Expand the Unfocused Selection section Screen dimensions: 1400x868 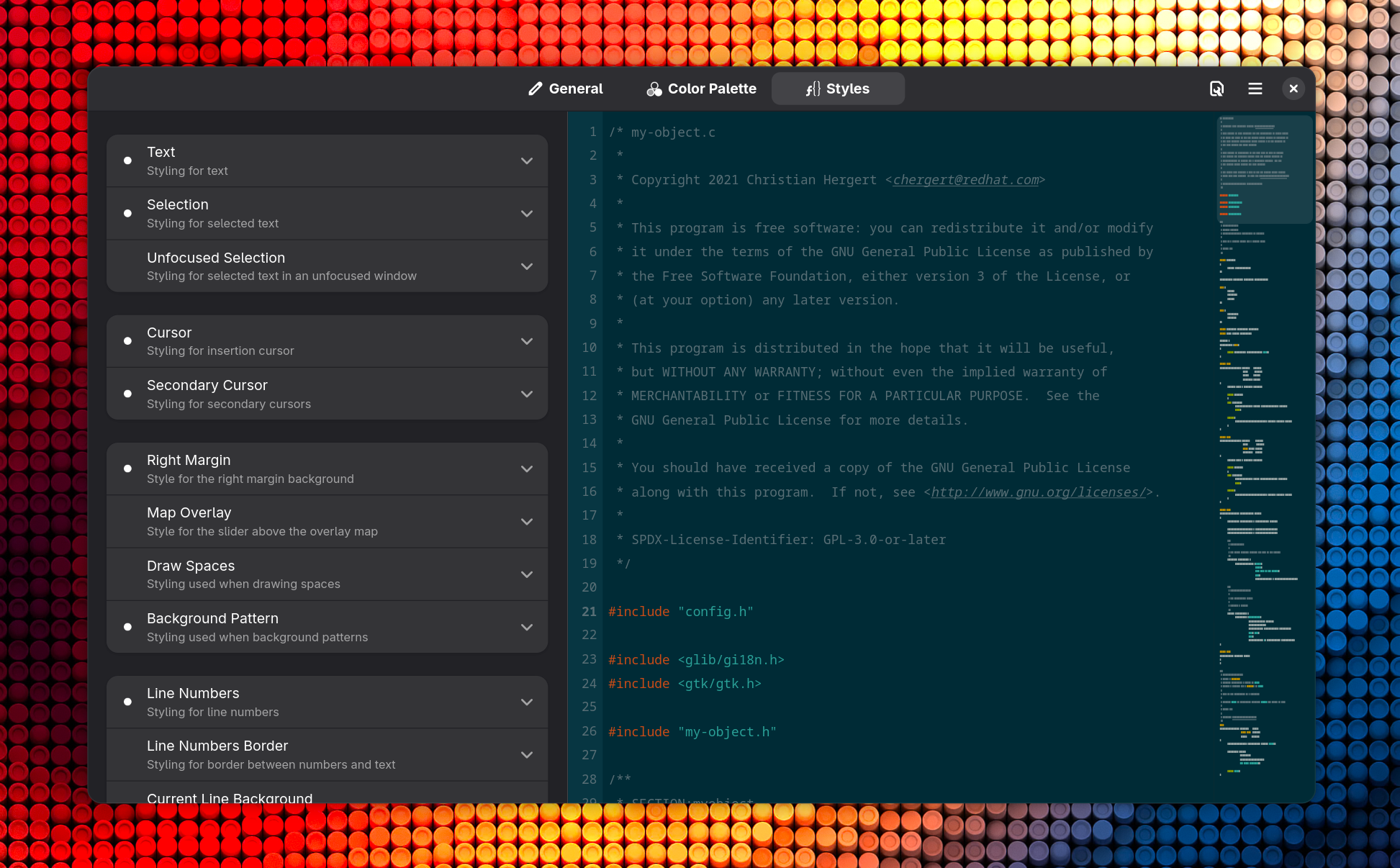point(526,266)
